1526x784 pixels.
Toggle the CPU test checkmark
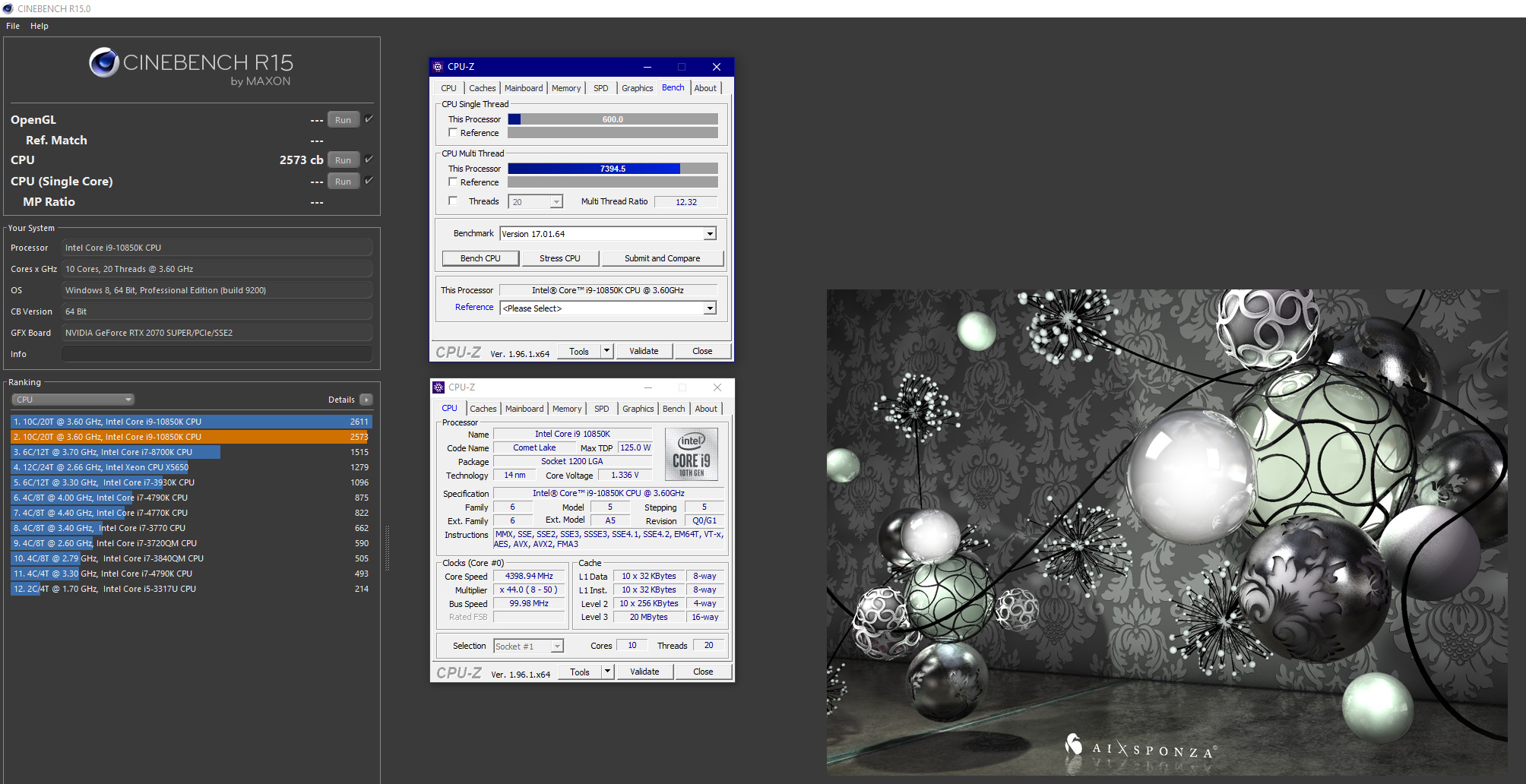[369, 160]
